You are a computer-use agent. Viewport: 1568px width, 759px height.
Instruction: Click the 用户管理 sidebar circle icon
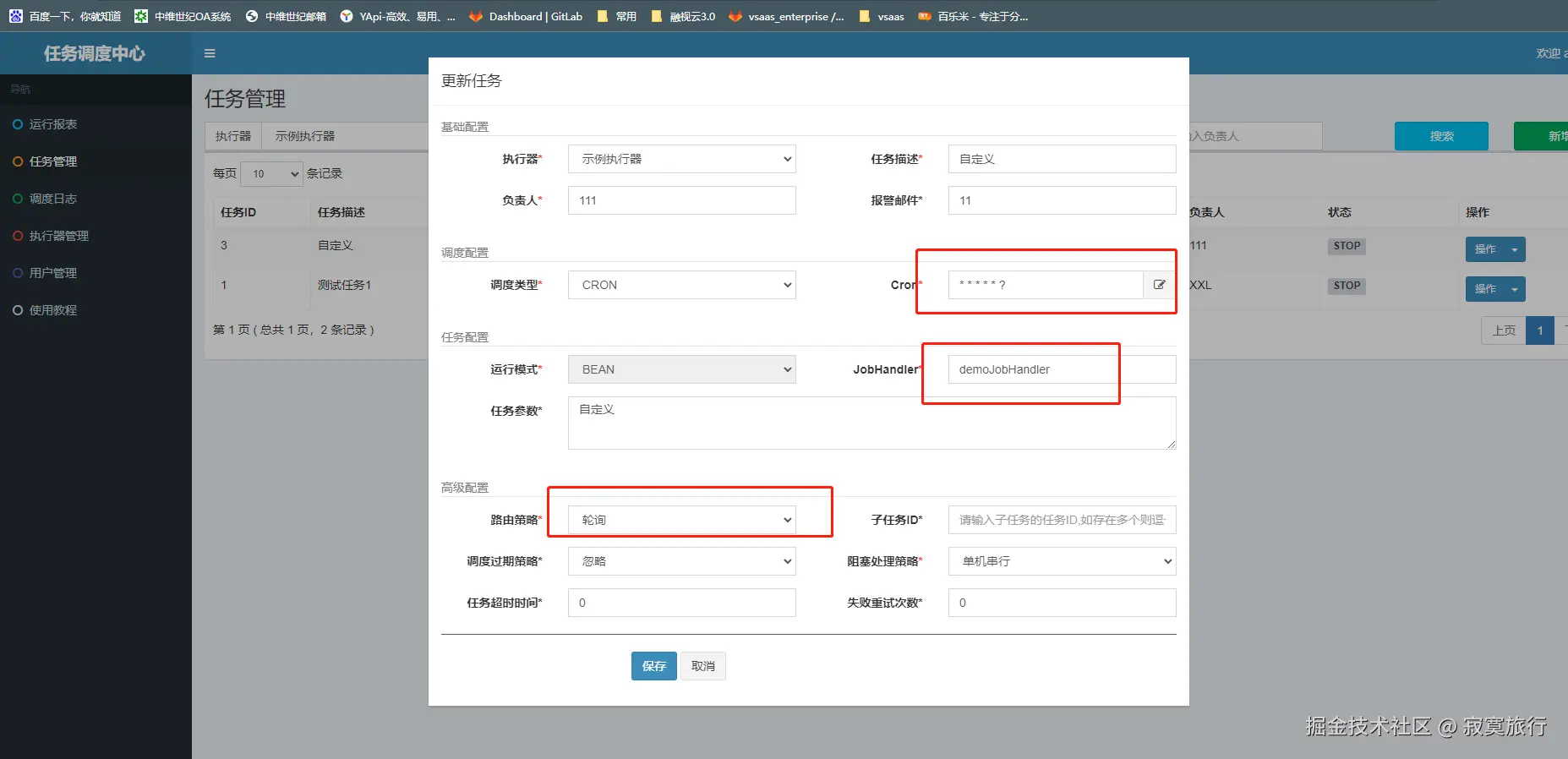pyautogui.click(x=18, y=273)
